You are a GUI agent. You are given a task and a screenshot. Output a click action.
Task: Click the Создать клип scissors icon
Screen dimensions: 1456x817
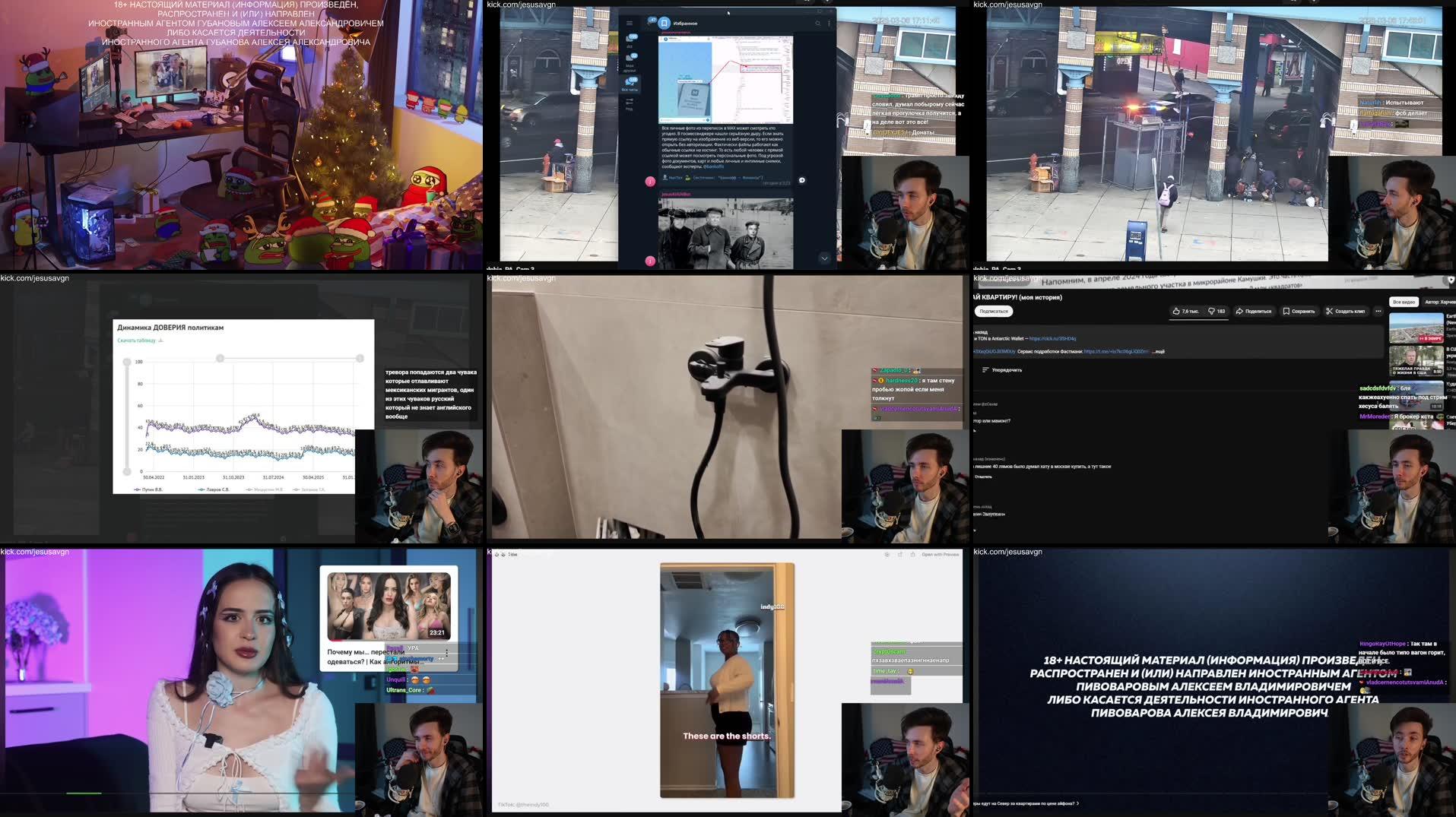point(1329,312)
